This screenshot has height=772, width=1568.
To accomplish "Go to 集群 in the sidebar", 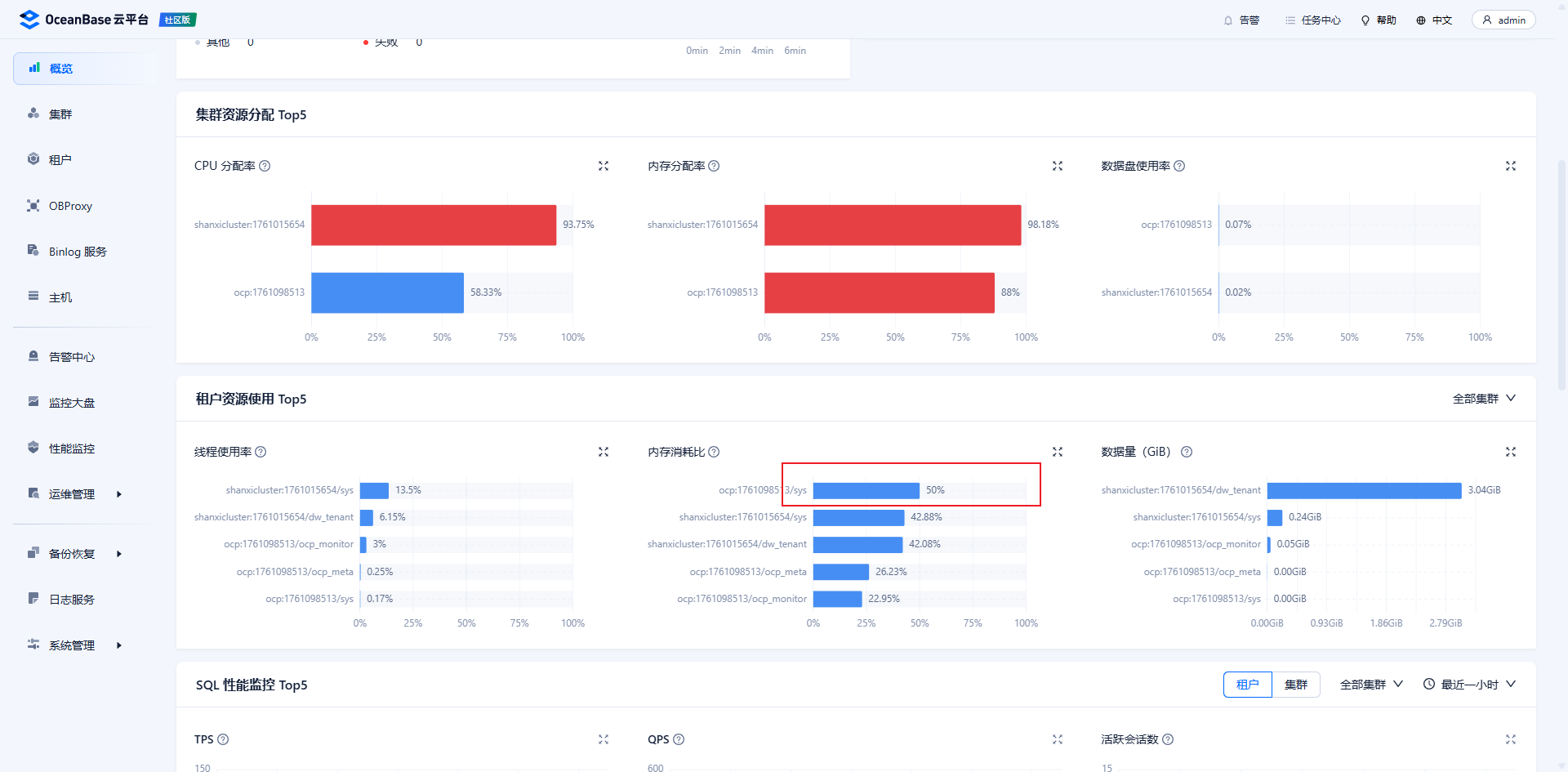I will point(60,114).
